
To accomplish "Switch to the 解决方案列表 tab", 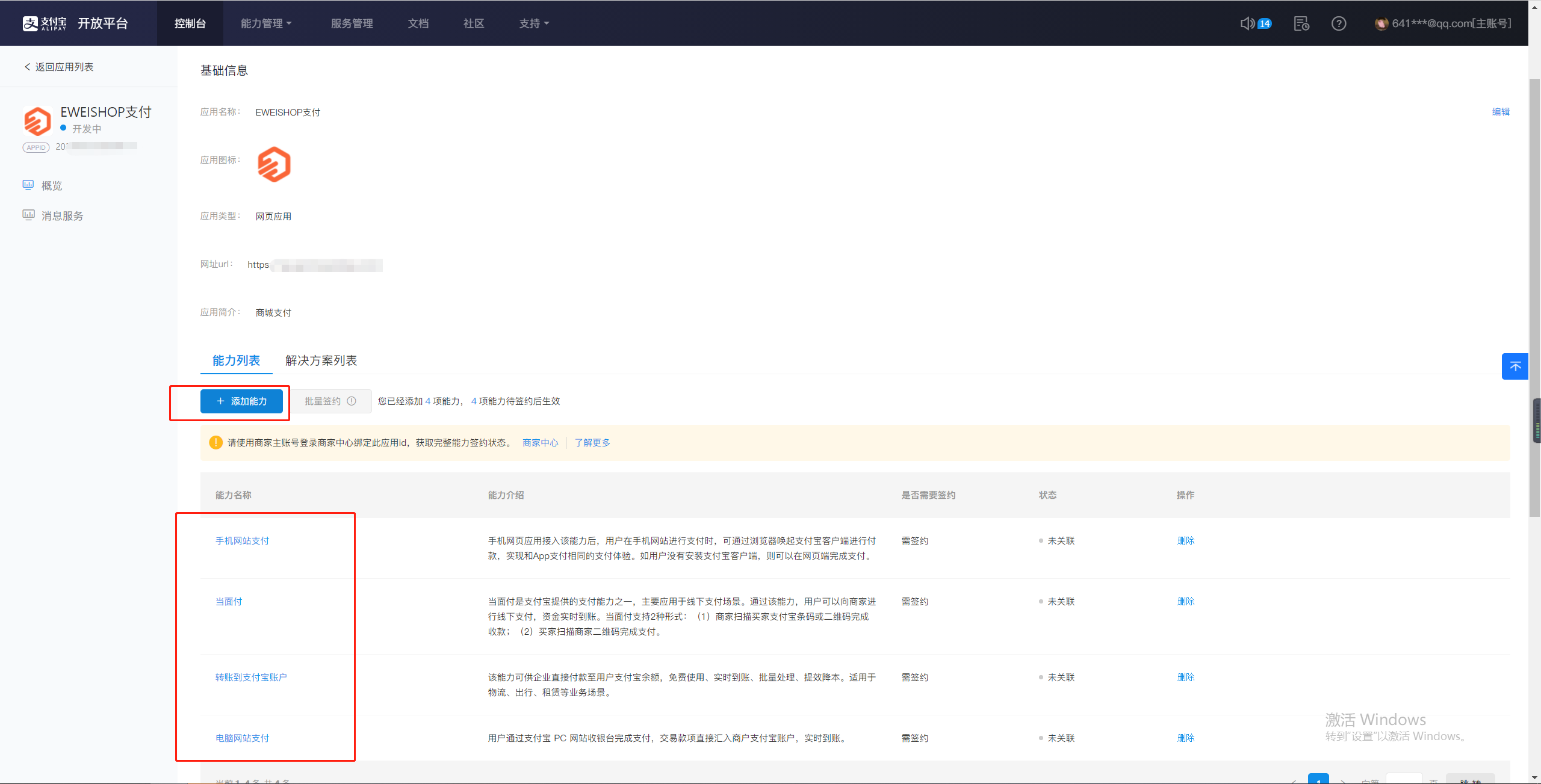I will [x=321, y=360].
